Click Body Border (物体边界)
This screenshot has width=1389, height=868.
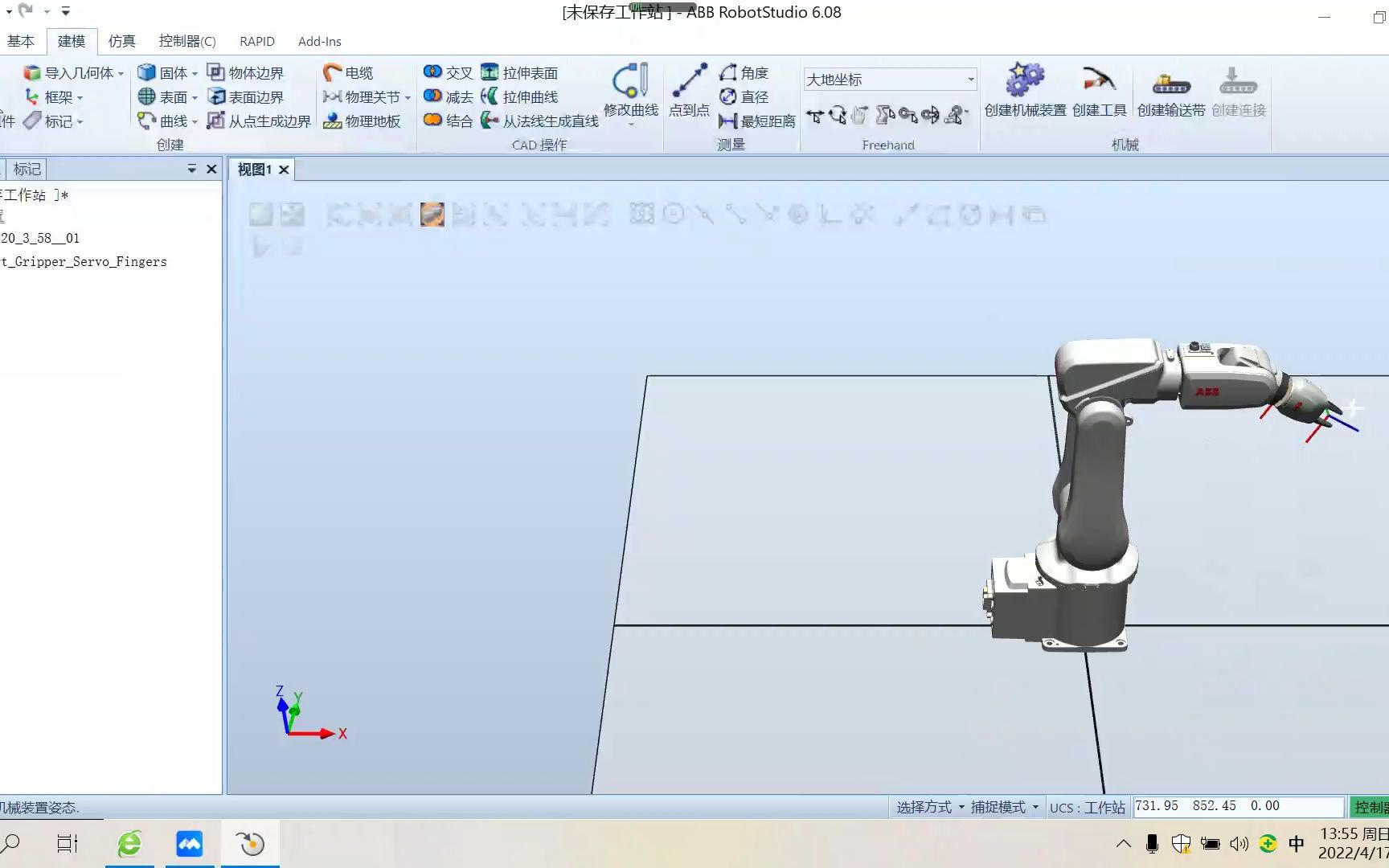point(246,73)
